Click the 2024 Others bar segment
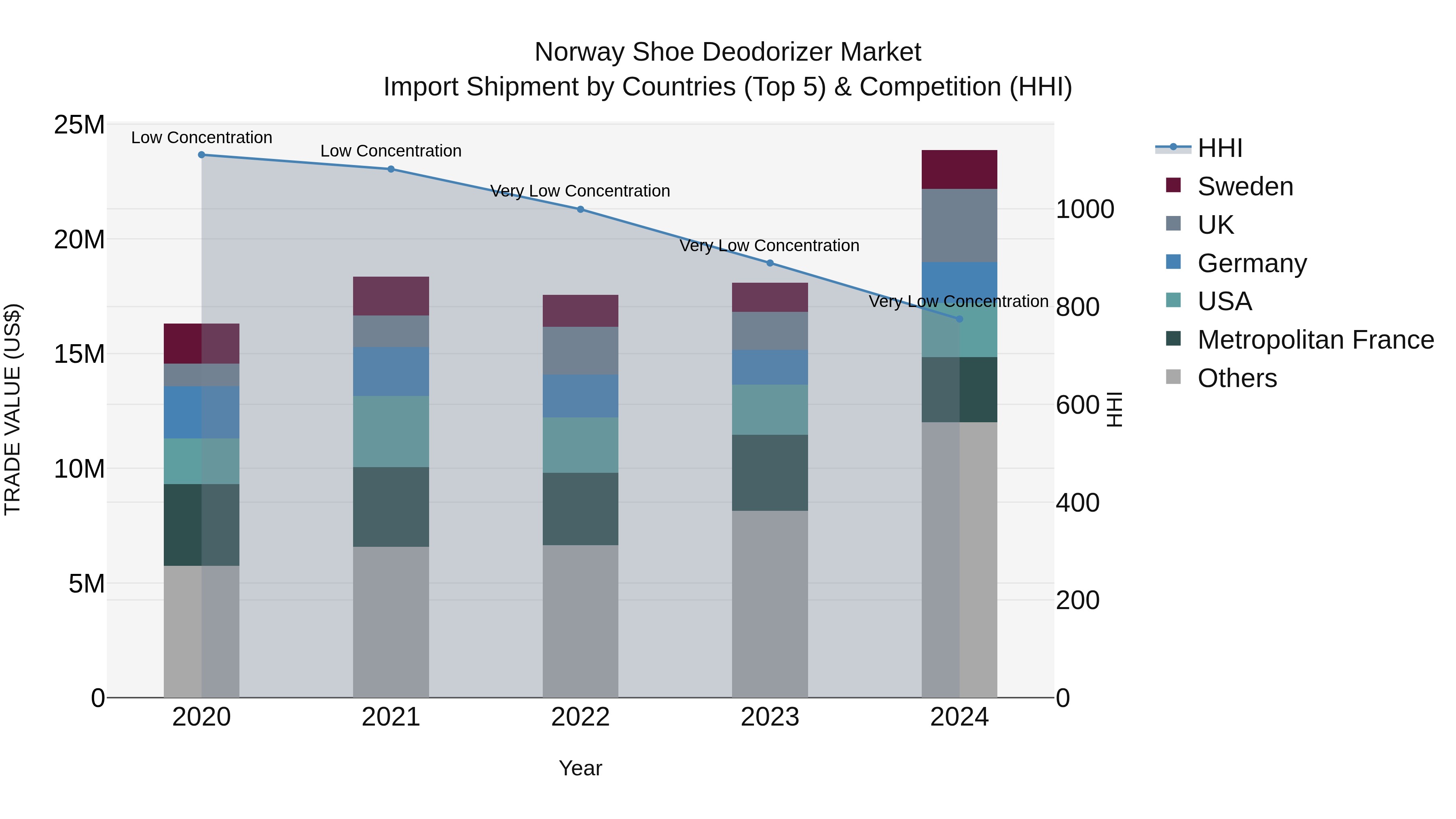1456x819 pixels. [x=959, y=560]
